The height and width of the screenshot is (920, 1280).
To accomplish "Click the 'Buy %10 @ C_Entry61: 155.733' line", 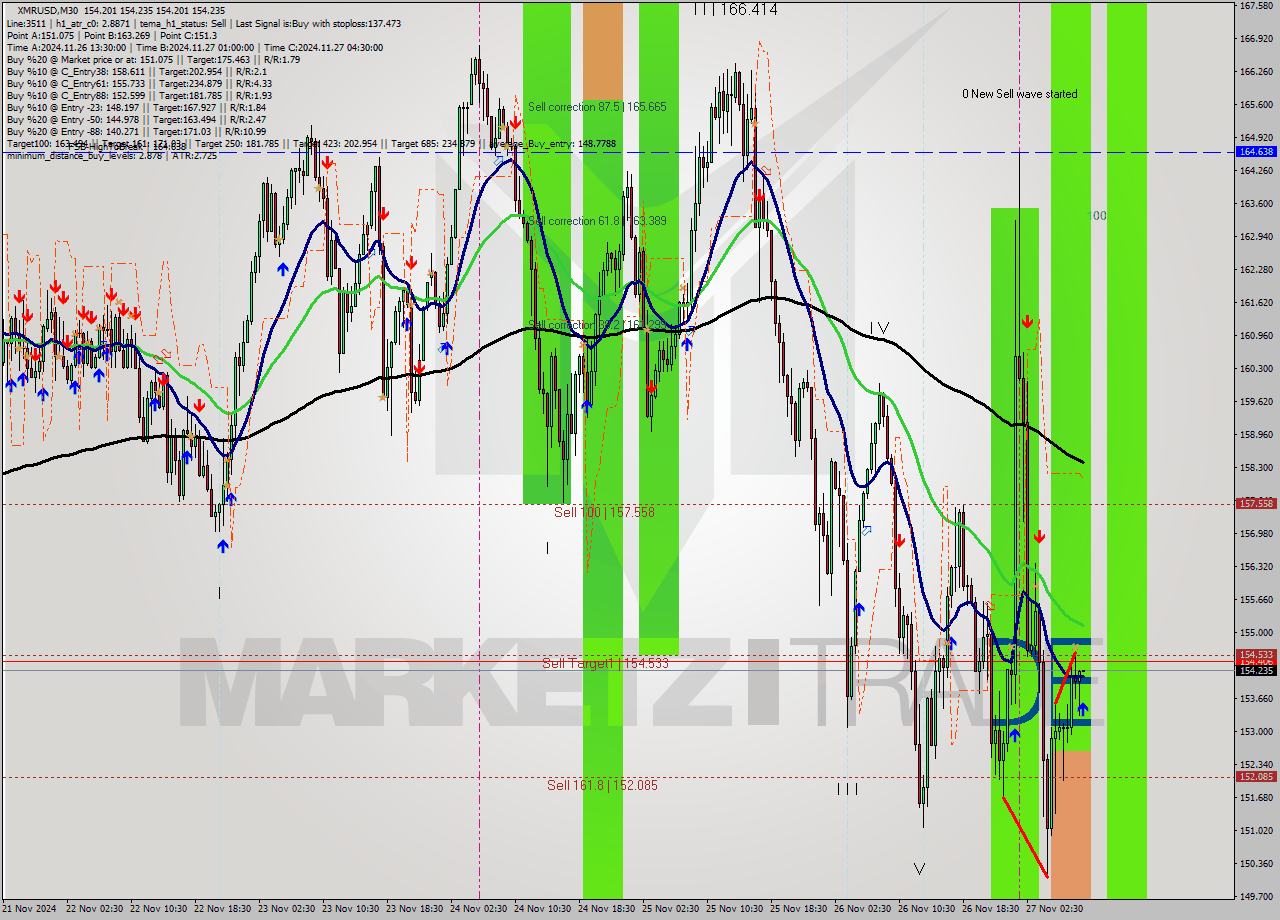I will (x=138, y=83).
